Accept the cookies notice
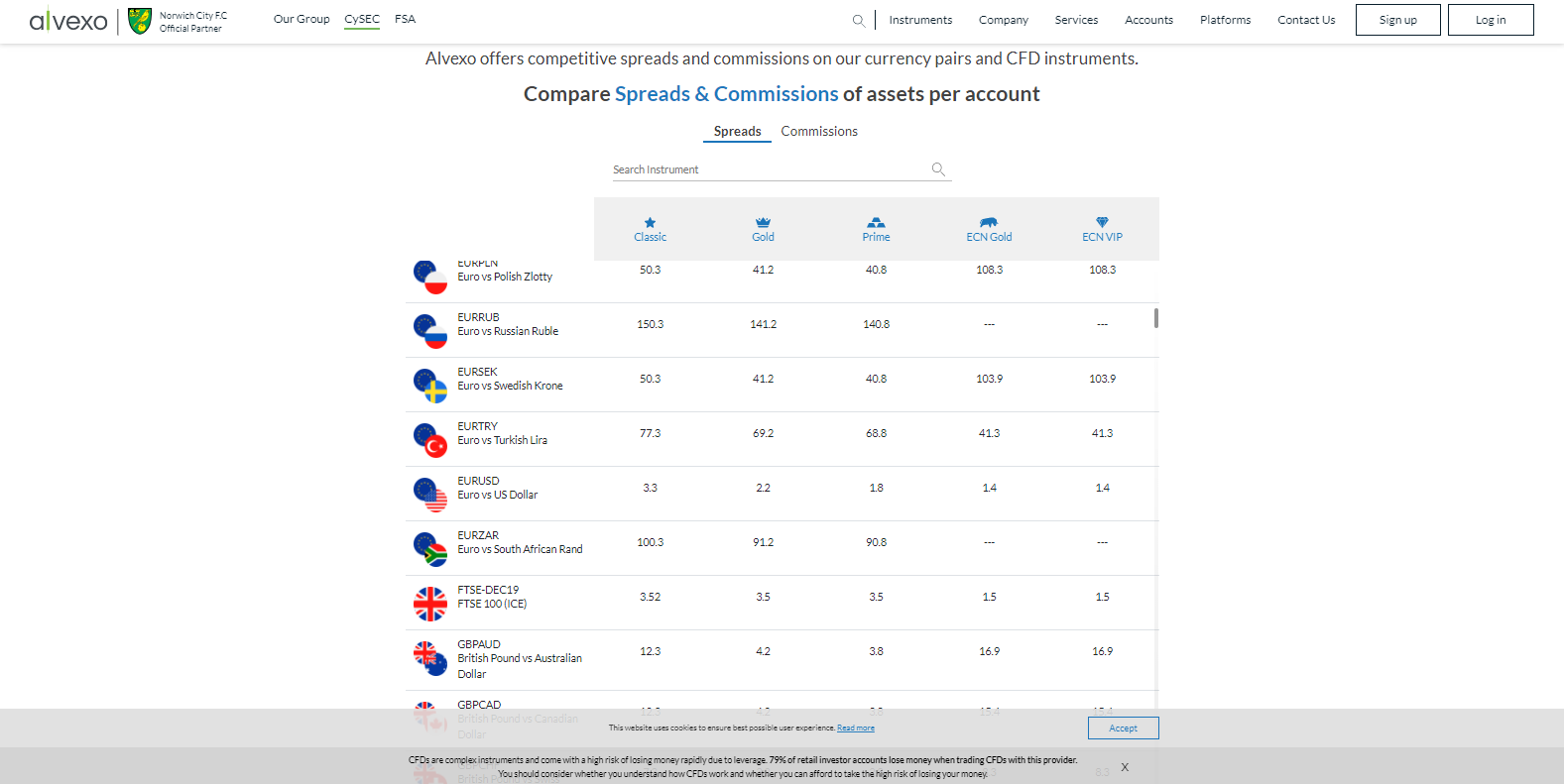This screenshot has height=784, width=1564. pyautogui.click(x=1124, y=728)
